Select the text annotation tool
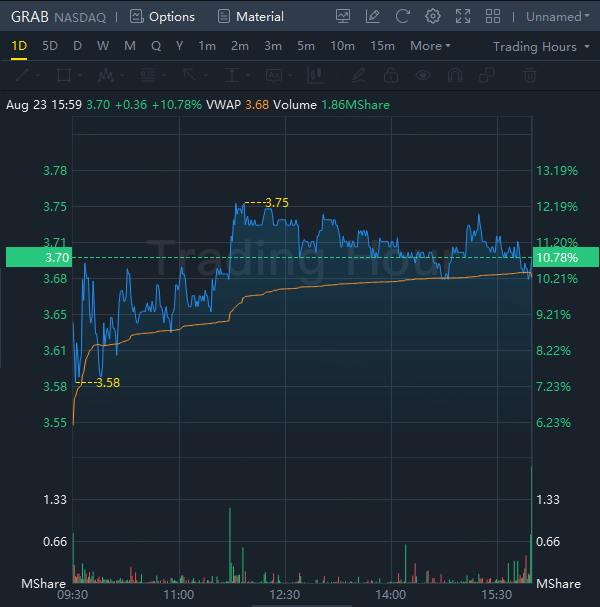The image size is (600, 607). pos(274,75)
